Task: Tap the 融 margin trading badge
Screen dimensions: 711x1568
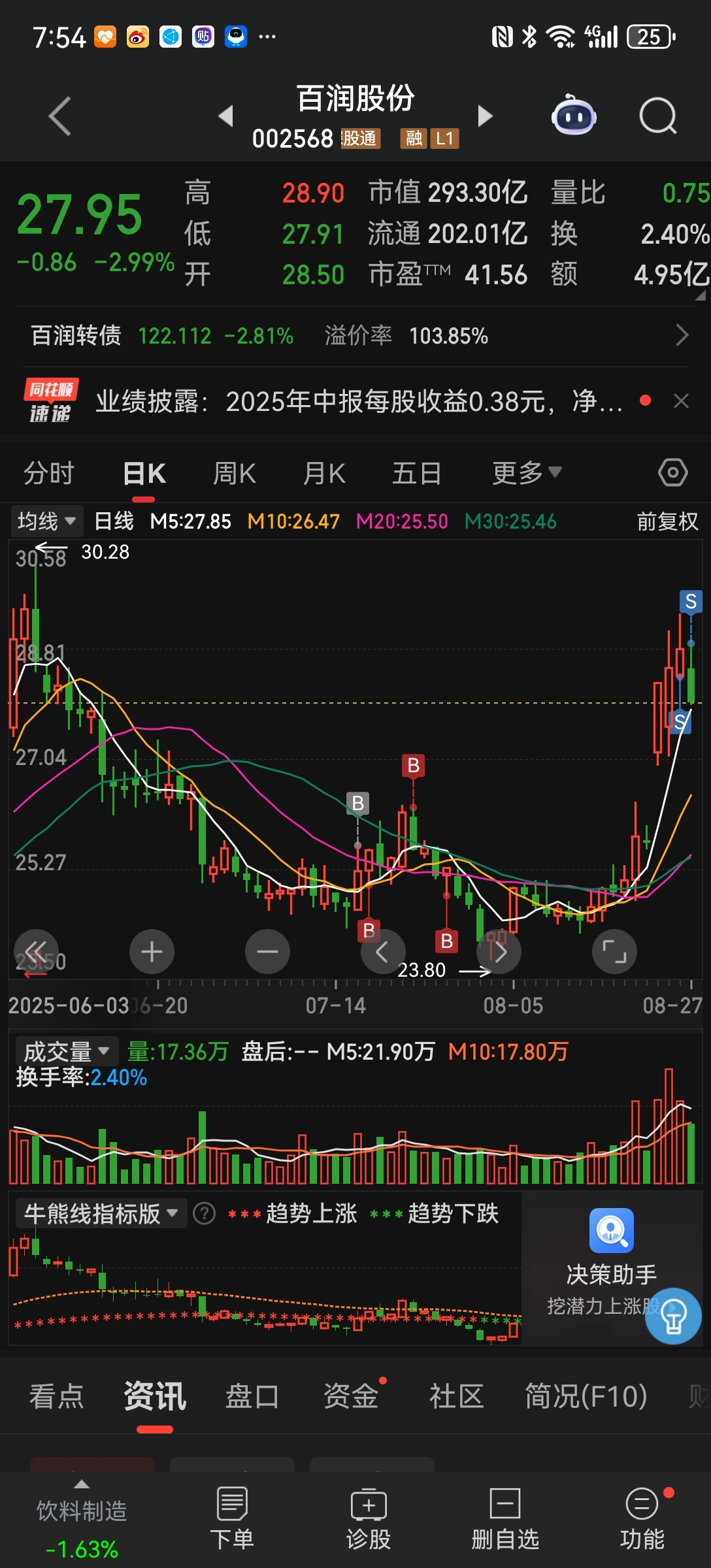Action: [x=414, y=139]
